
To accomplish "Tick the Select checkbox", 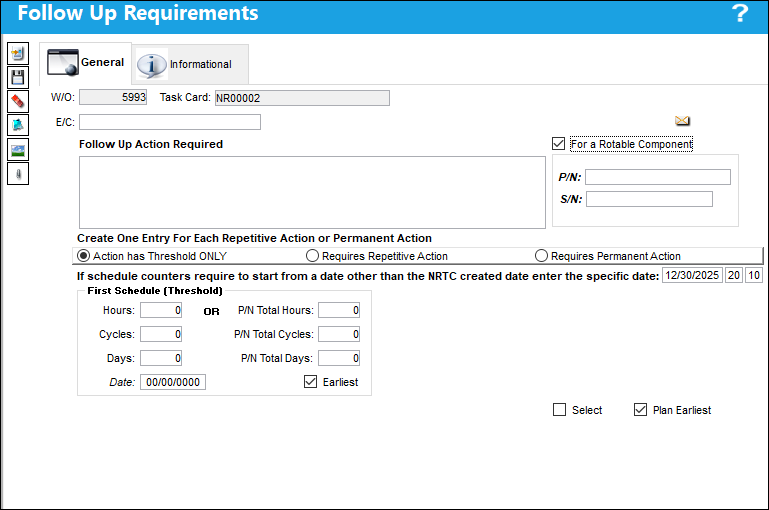I will 559,409.
